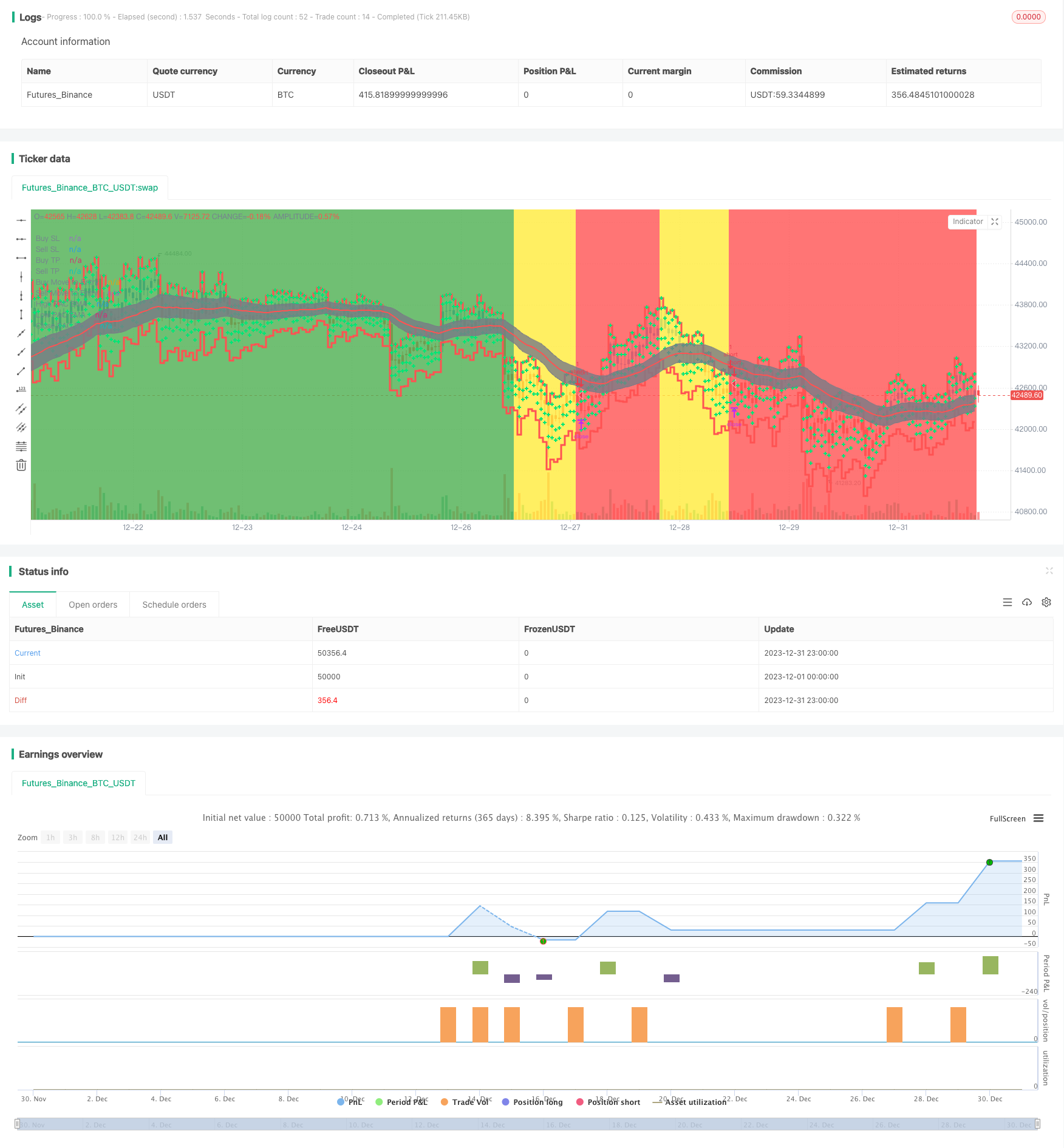Click the cloud download icon in Status info
Image resolution: width=1064 pixels, height=1148 pixels.
click(x=1027, y=602)
